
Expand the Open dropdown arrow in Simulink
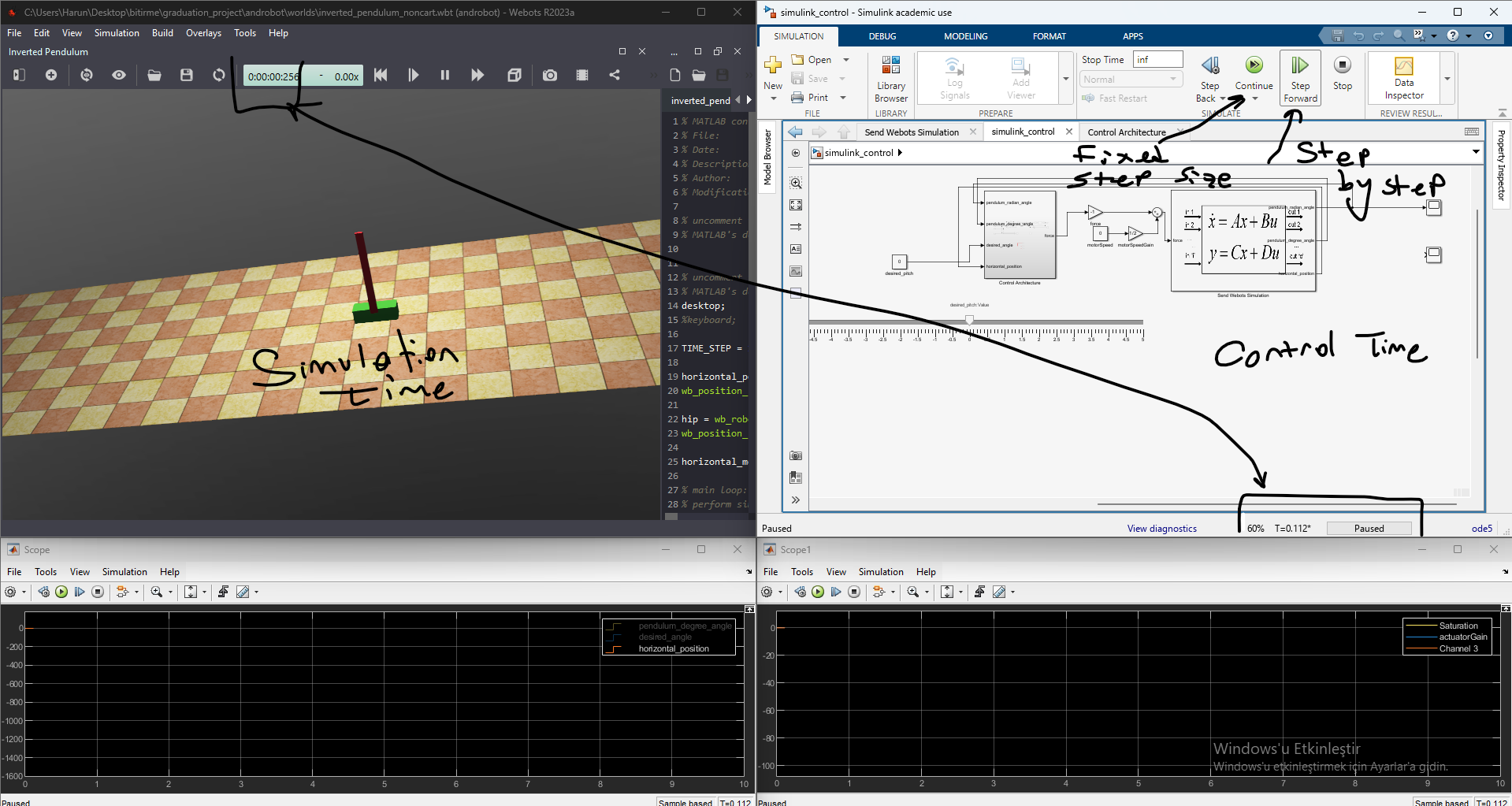(x=846, y=60)
